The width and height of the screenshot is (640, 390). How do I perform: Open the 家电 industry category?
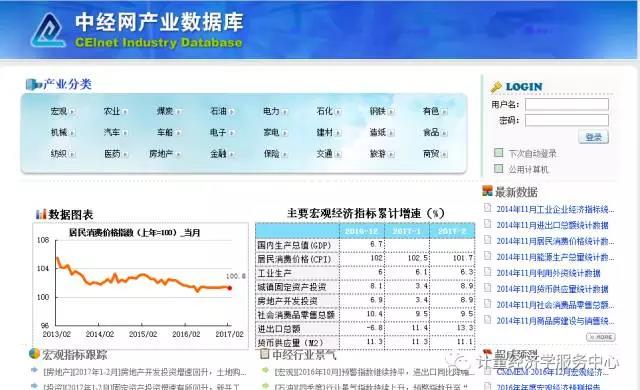pos(271,132)
